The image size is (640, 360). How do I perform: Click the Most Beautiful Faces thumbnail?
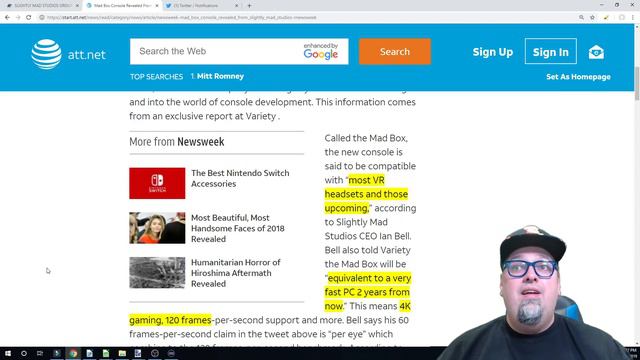[x=157, y=228]
